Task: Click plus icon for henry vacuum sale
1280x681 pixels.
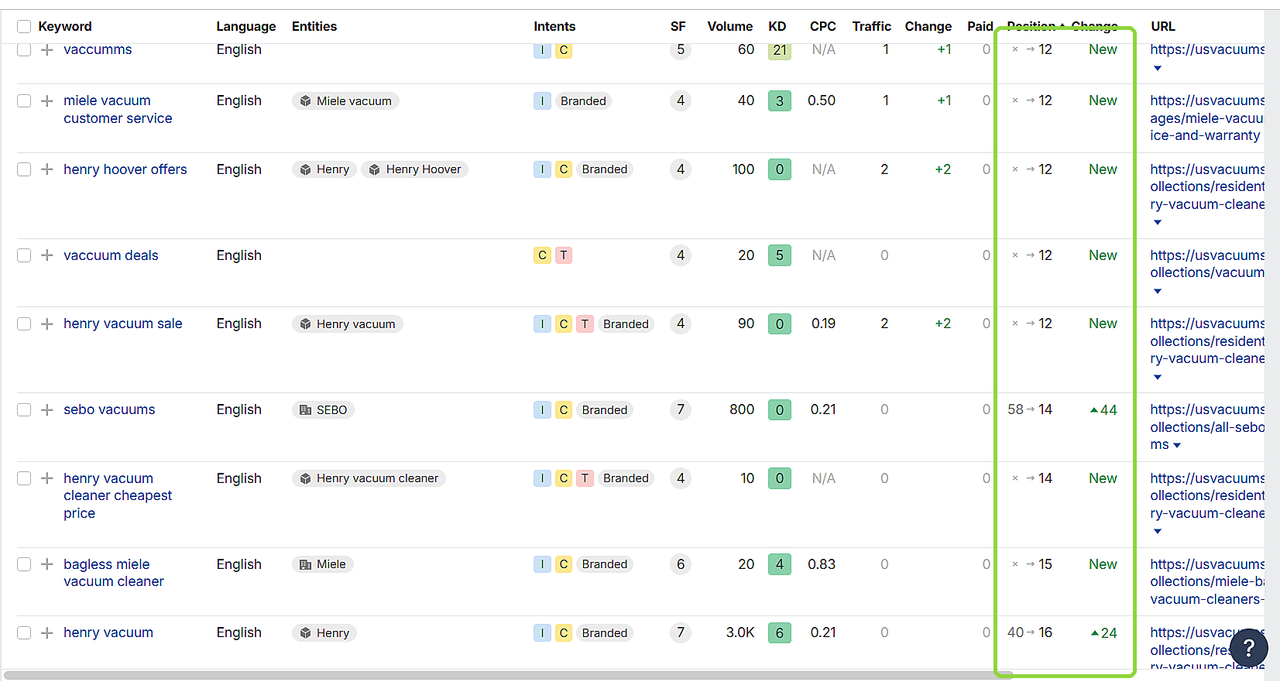Action: [x=47, y=324]
